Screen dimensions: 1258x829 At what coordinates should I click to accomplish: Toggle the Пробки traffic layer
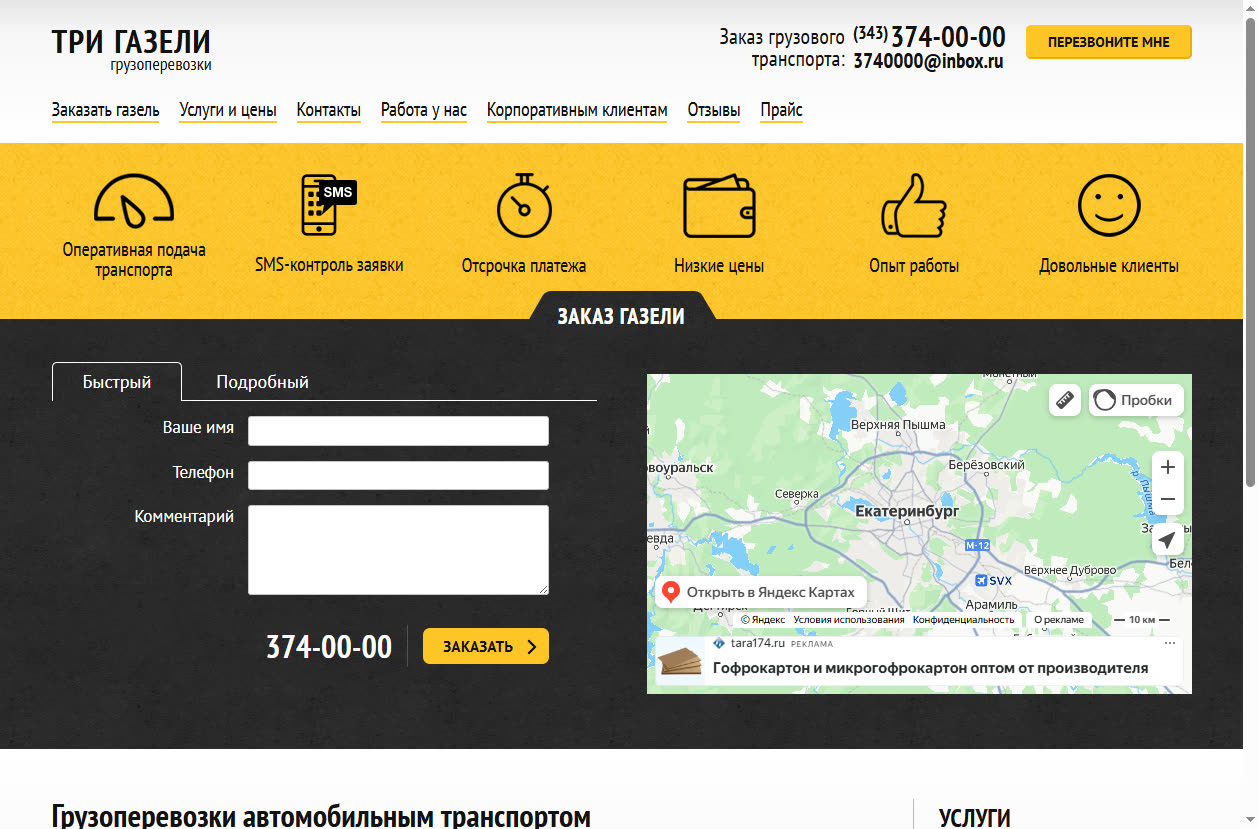pos(1136,400)
